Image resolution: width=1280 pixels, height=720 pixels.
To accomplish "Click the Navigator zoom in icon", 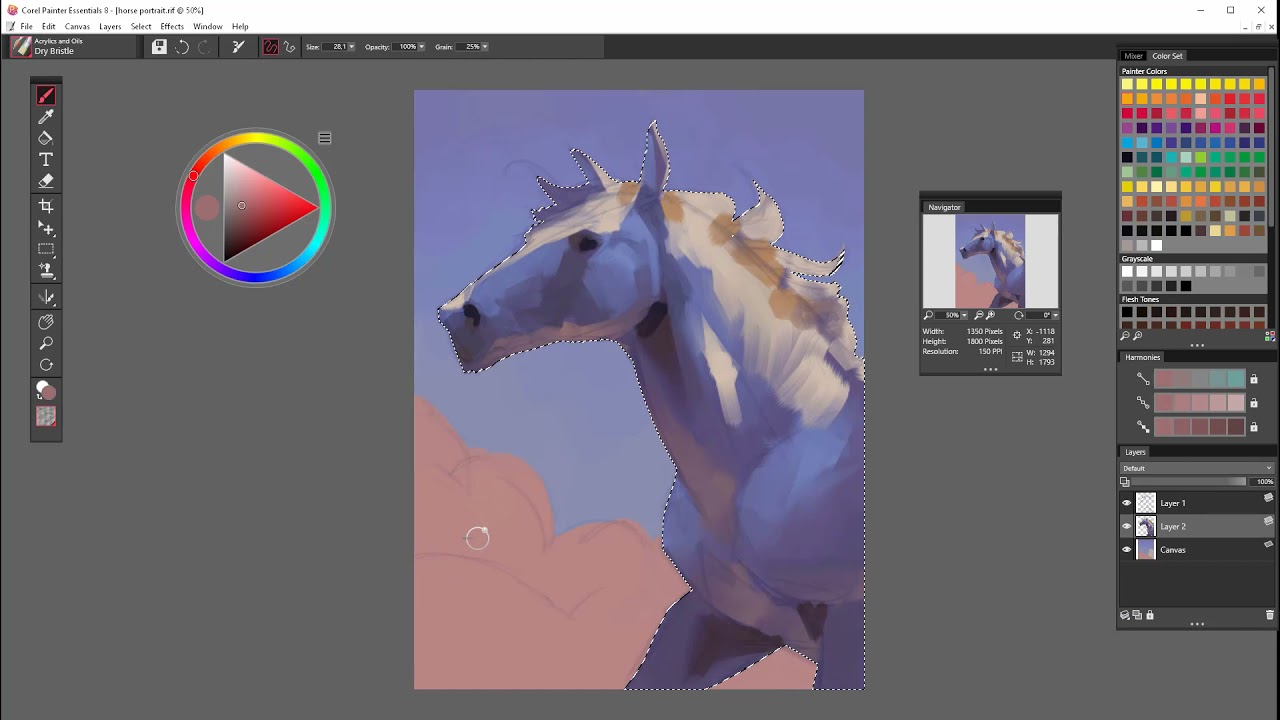I will (x=990, y=315).
